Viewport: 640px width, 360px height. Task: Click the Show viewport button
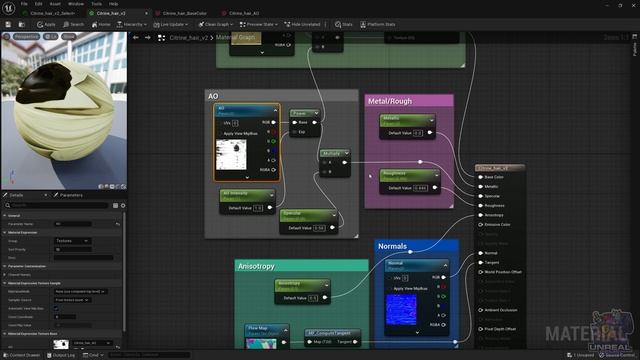pos(69,37)
